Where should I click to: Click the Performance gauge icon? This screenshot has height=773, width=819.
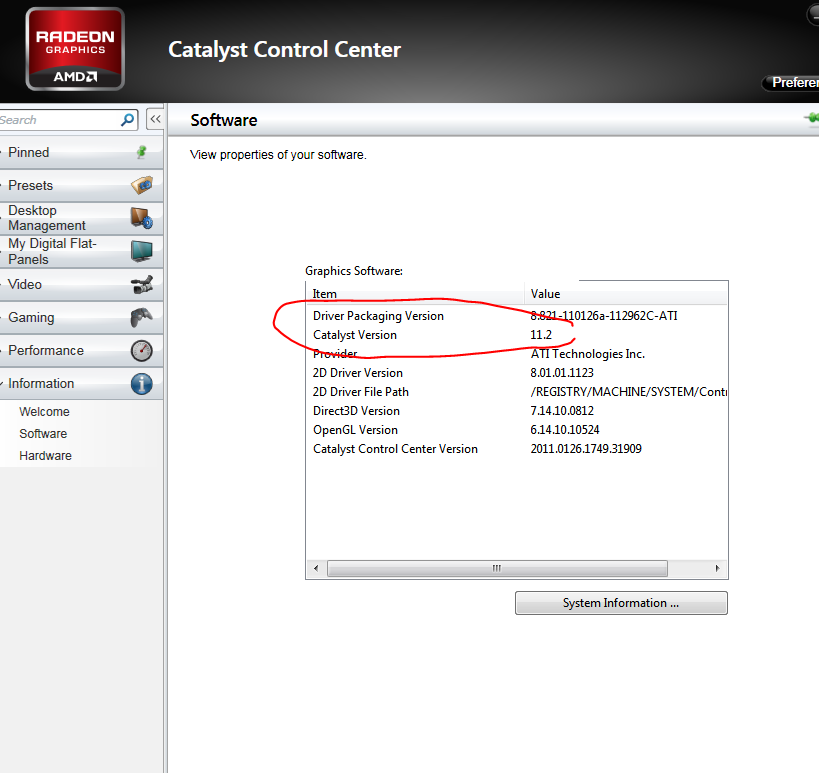(142, 350)
